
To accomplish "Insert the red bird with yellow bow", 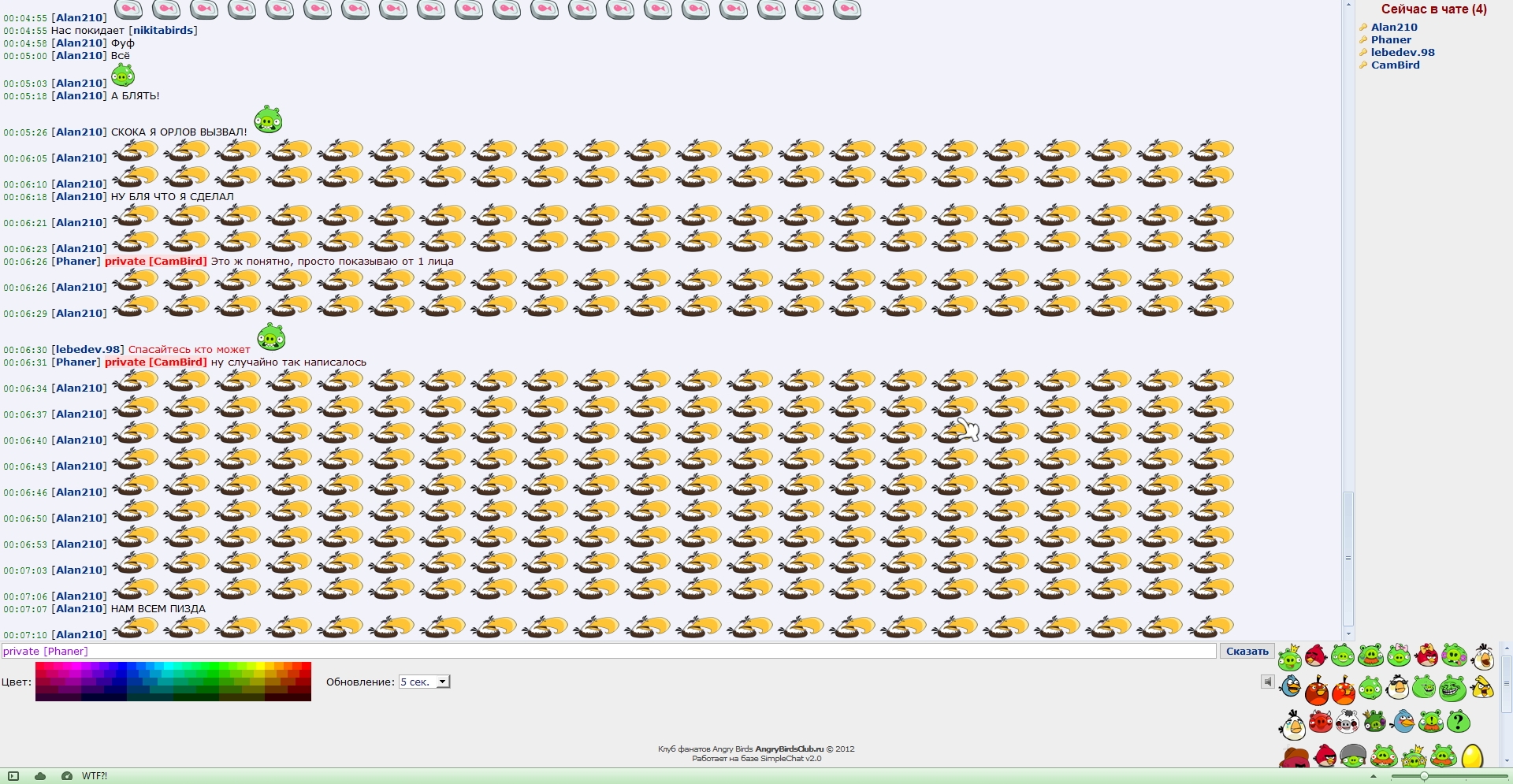I will [1426, 655].
